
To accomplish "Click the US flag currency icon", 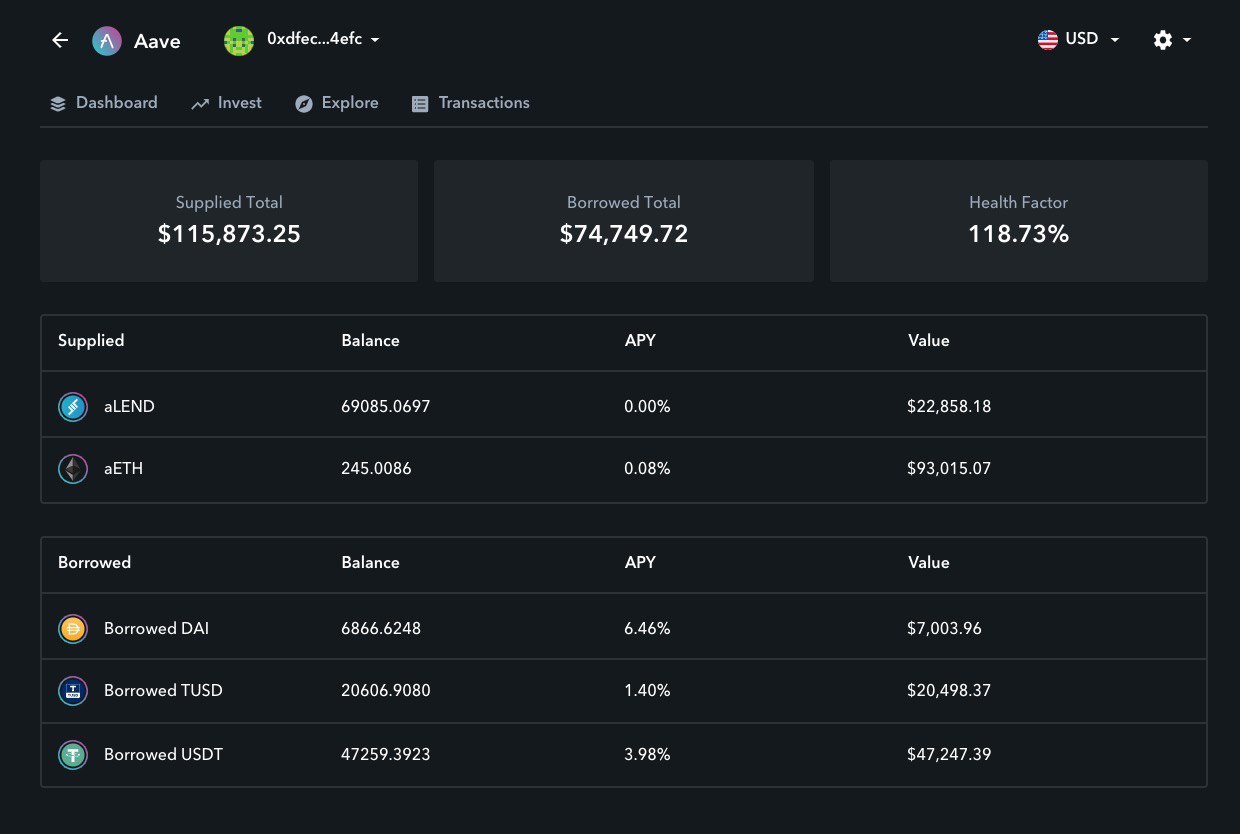I will [x=1048, y=40].
